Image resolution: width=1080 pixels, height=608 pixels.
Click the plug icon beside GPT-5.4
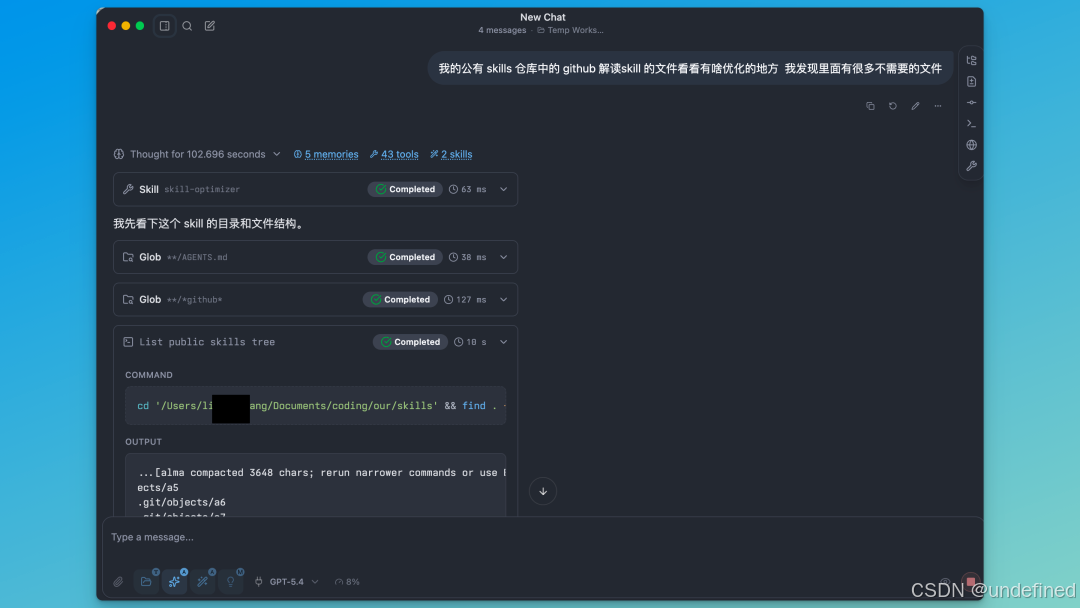click(259, 582)
